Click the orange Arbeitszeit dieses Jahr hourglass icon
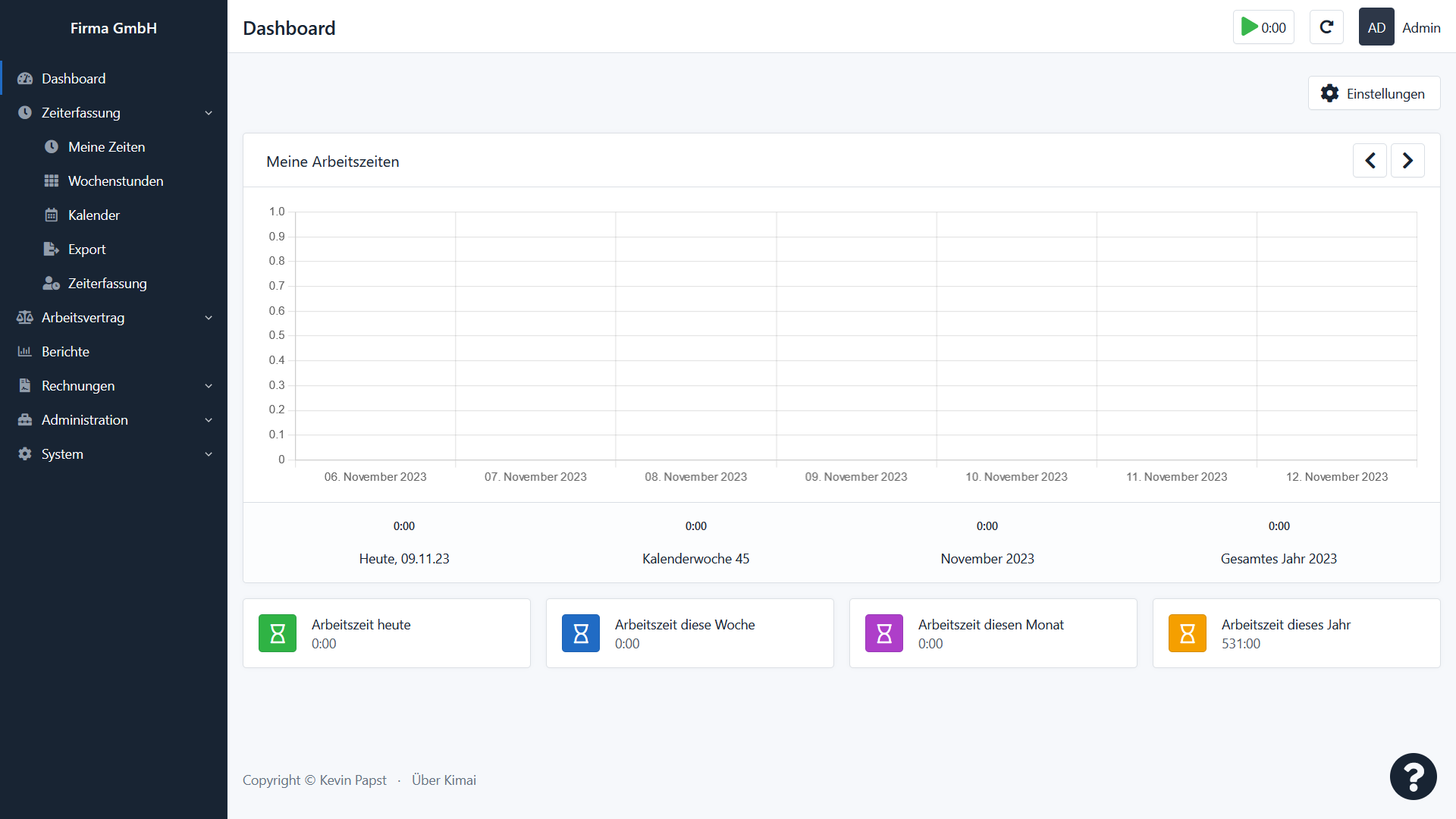 [x=1188, y=633]
